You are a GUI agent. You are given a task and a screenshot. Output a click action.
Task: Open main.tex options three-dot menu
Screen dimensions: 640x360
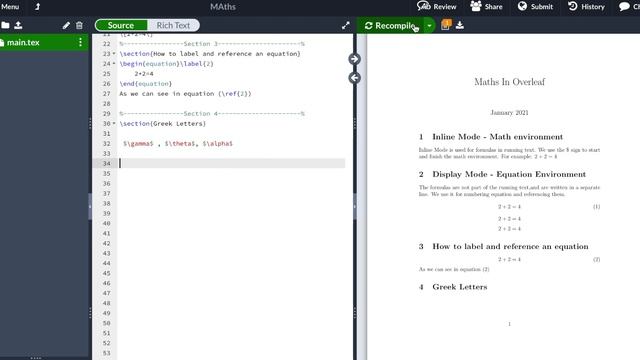coord(80,42)
